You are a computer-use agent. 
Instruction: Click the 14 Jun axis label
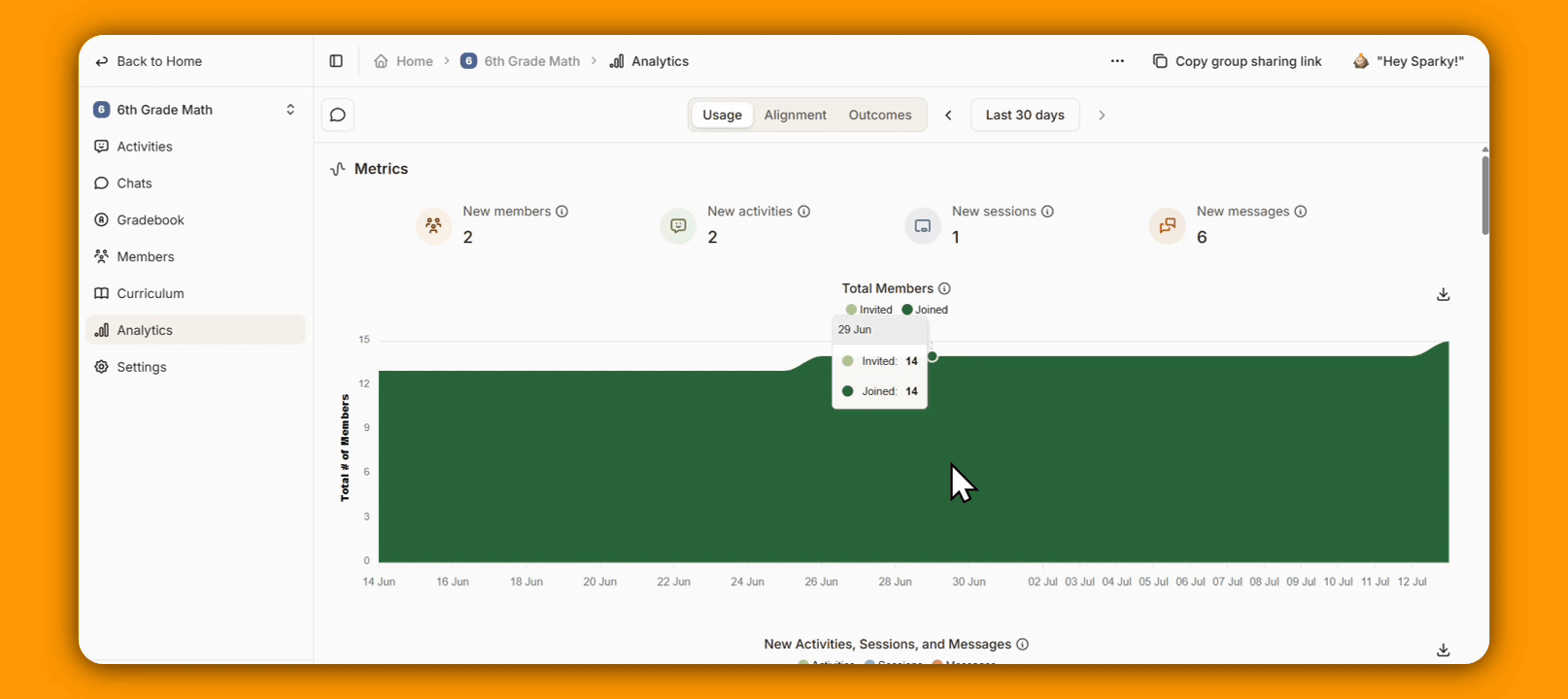coord(379,582)
